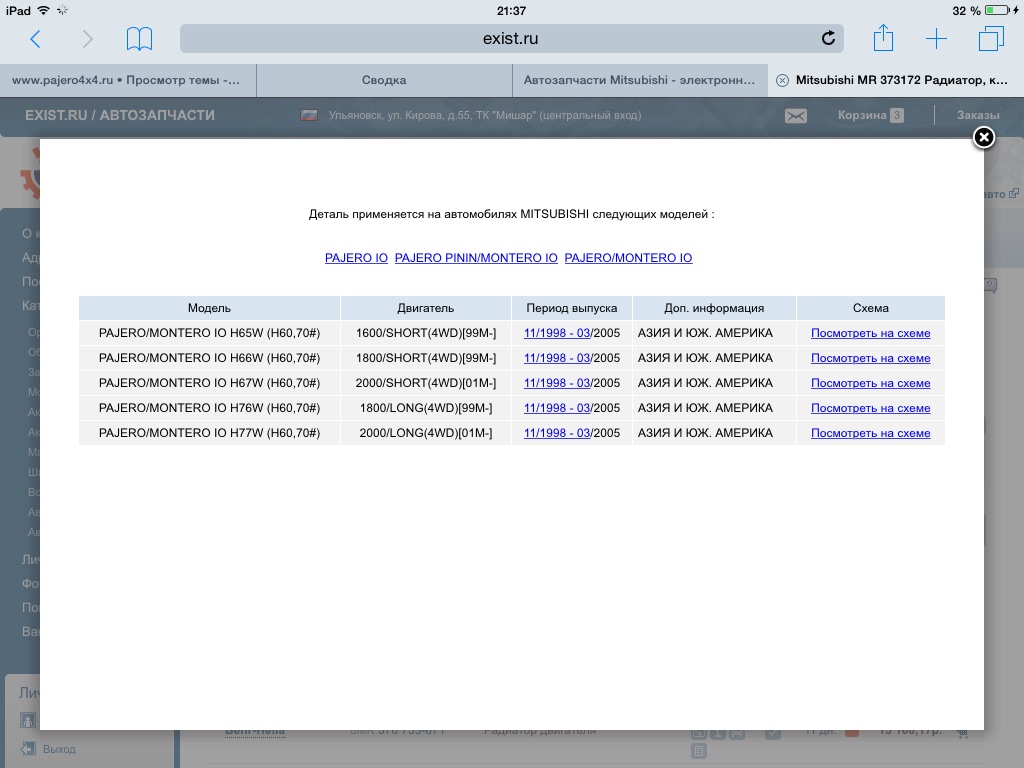The height and width of the screenshot is (768, 1024).
Task: Open production period link in H67W row
Action: [x=557, y=383]
